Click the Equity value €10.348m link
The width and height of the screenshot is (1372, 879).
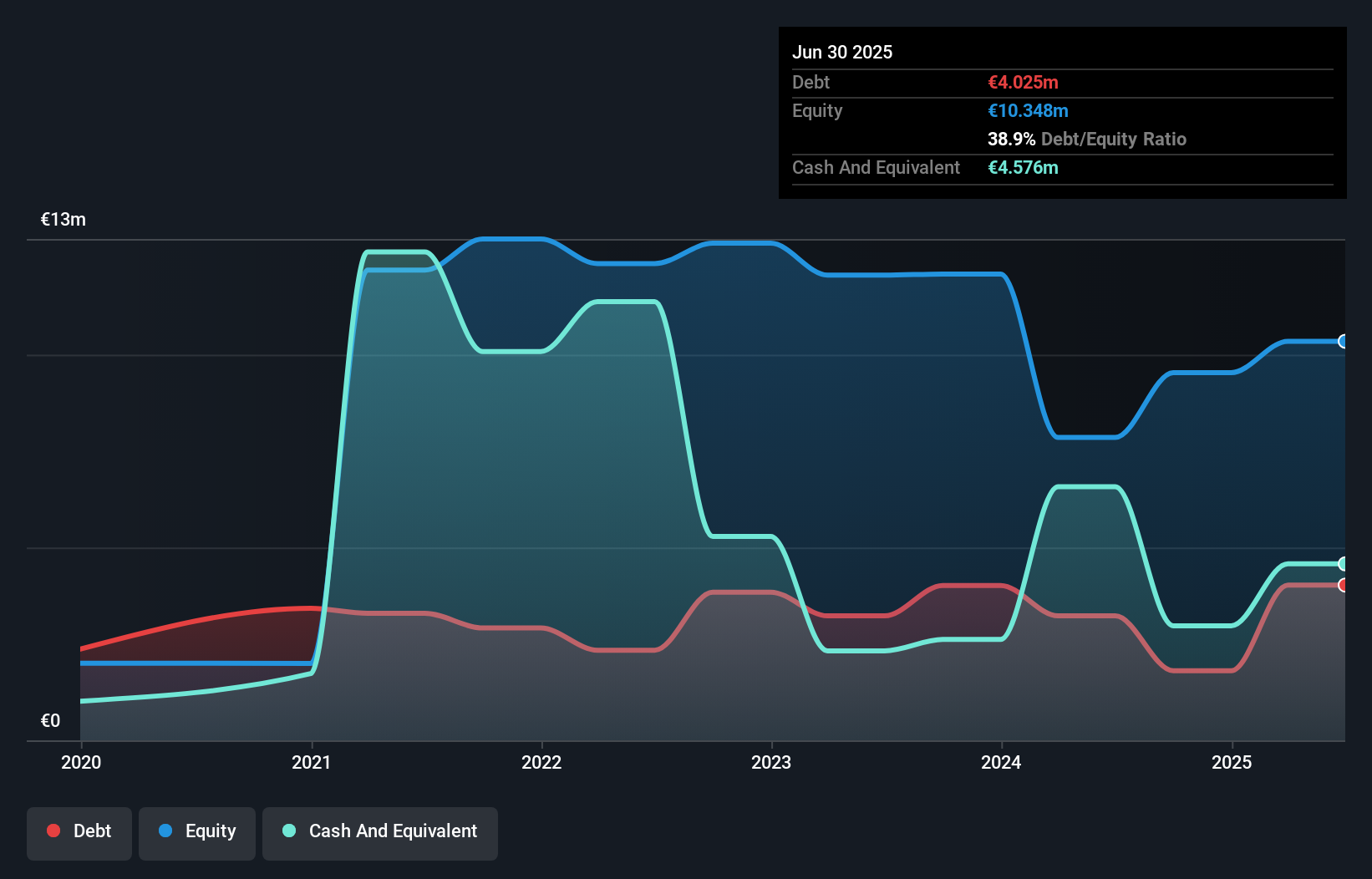point(1029,110)
